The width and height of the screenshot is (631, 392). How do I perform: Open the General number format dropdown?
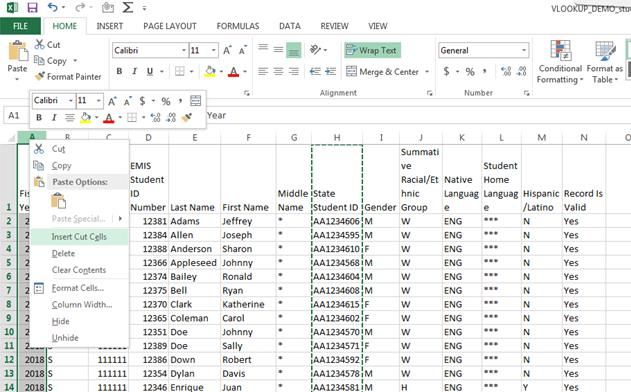pyautogui.click(x=524, y=50)
